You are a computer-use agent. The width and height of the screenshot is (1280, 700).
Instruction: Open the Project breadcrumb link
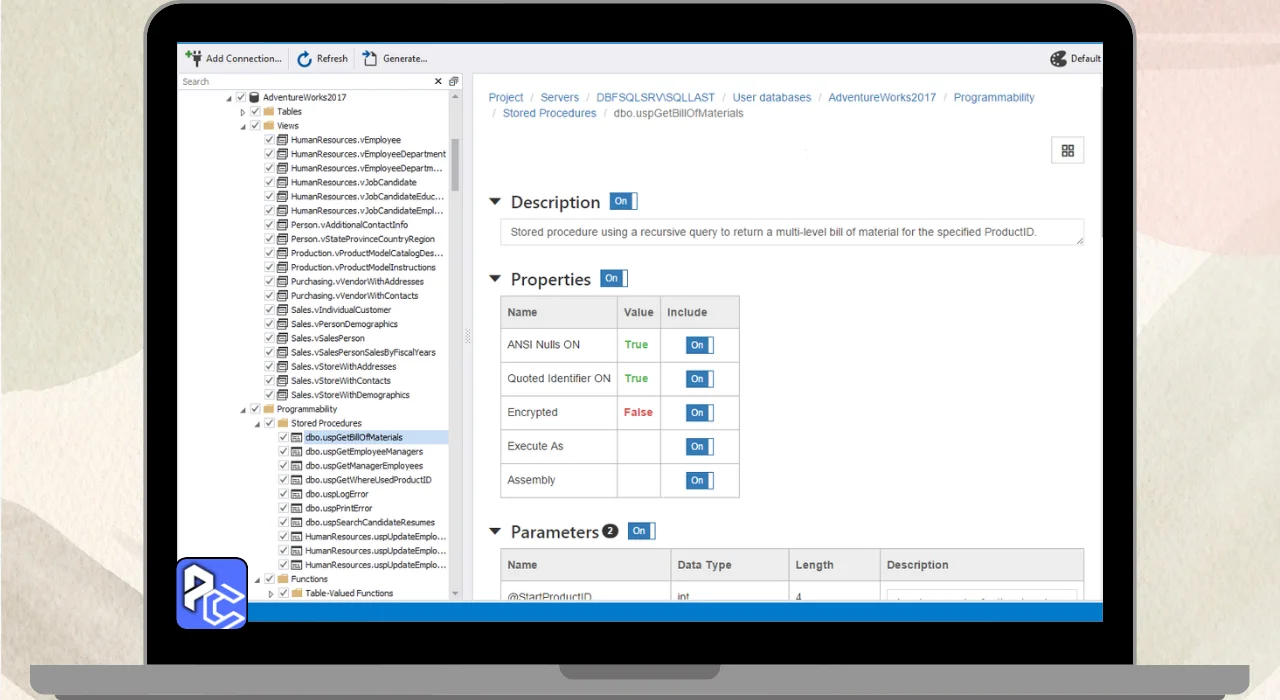click(506, 97)
